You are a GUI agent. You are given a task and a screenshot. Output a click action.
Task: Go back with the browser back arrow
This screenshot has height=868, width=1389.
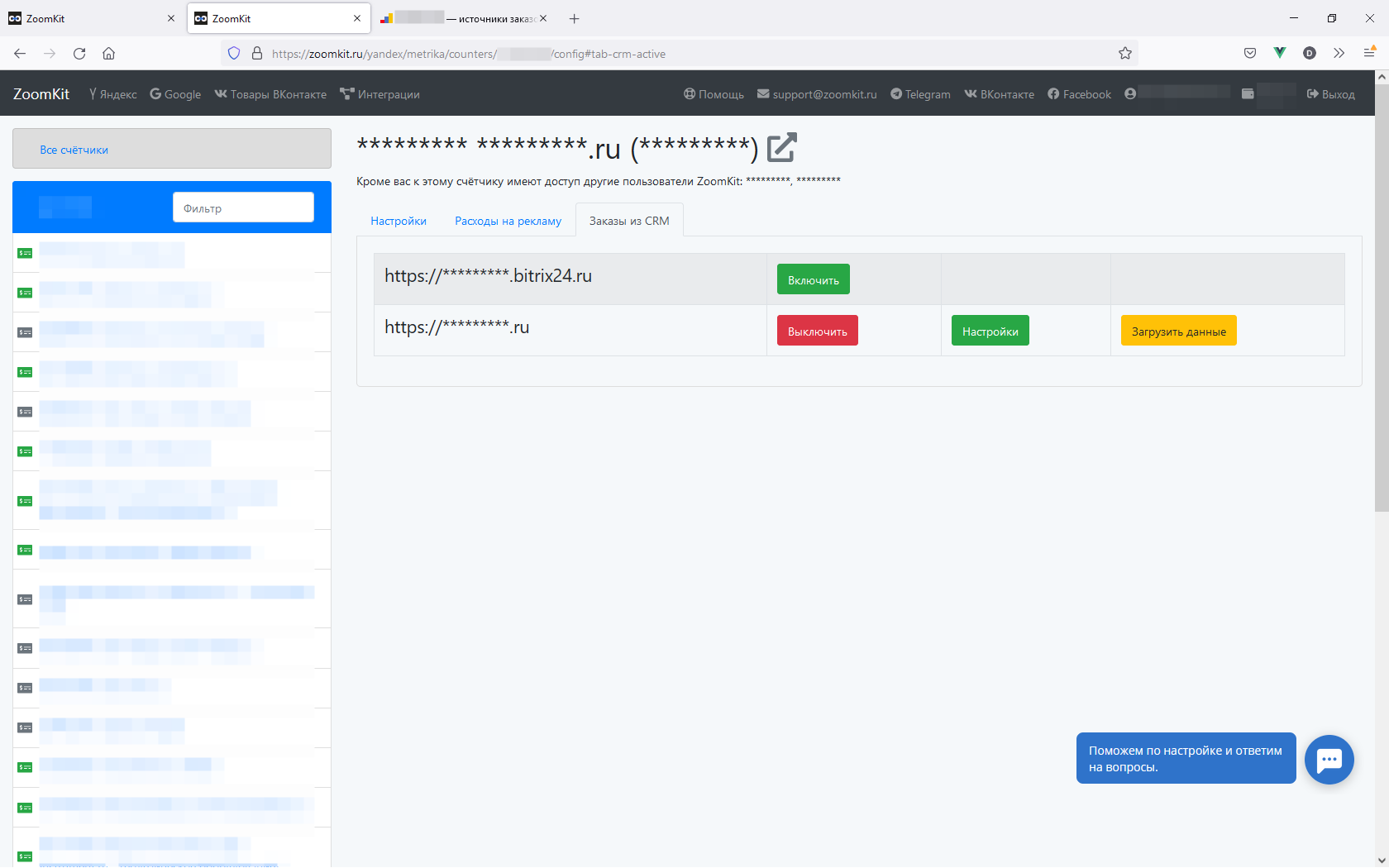20,54
